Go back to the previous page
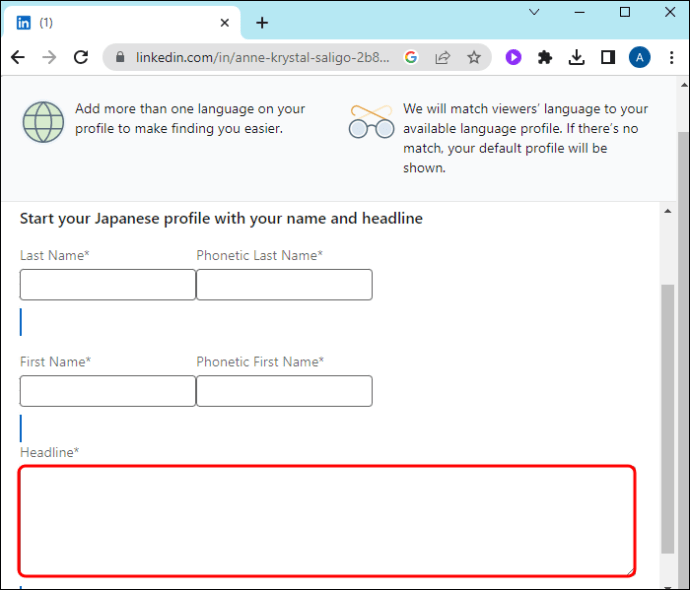The width and height of the screenshot is (690, 590). [x=18, y=57]
